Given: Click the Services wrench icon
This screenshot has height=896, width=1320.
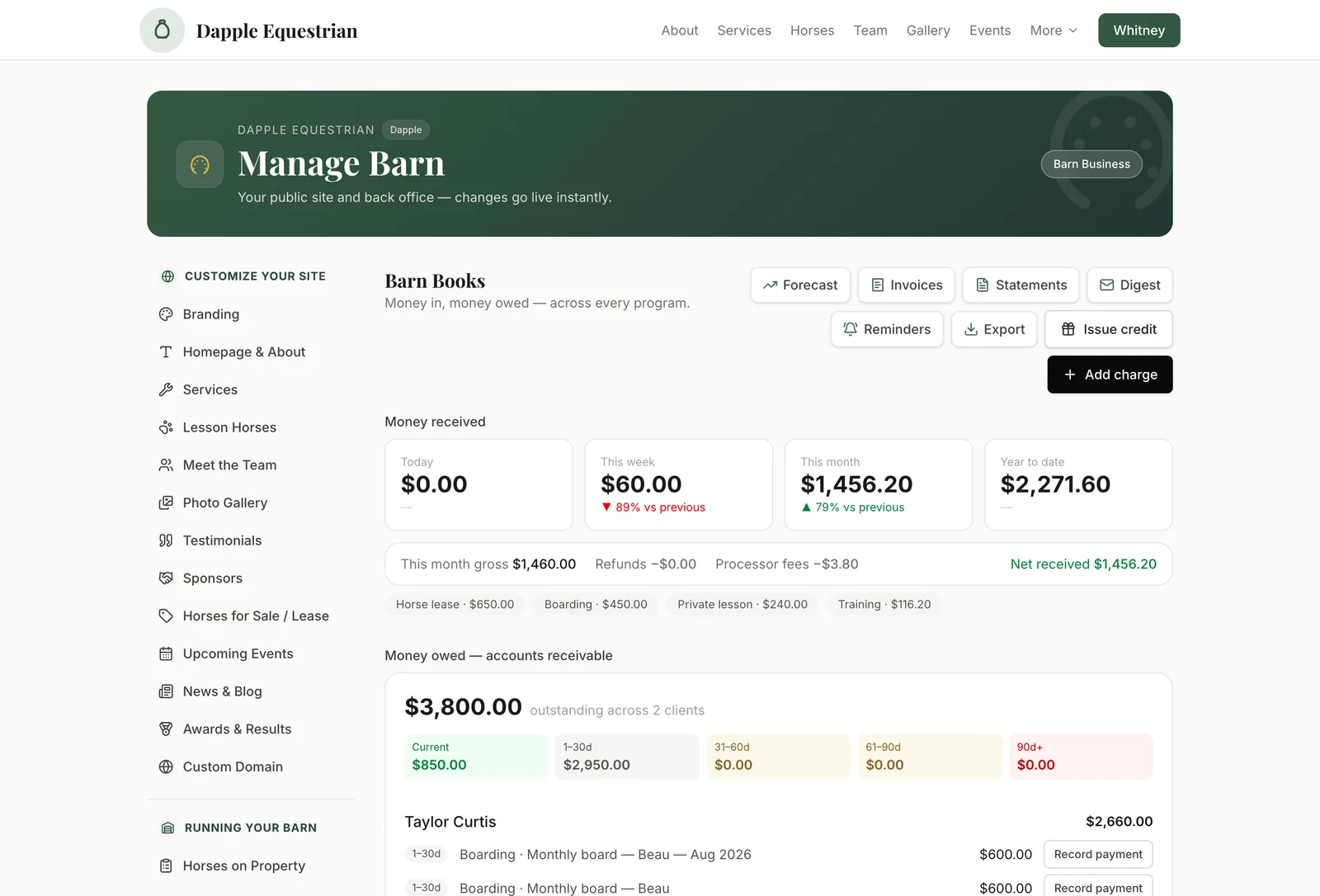Looking at the screenshot, I should tap(166, 389).
